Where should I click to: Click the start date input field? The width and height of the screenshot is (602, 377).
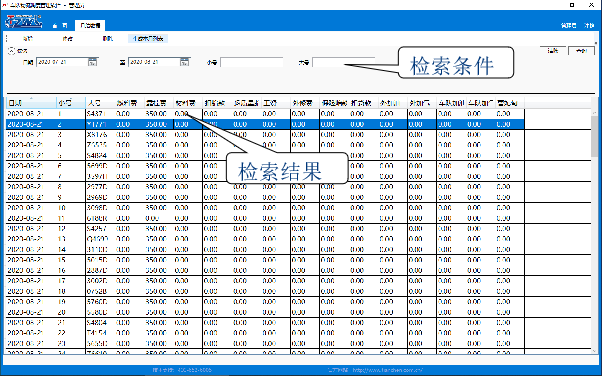62,62
